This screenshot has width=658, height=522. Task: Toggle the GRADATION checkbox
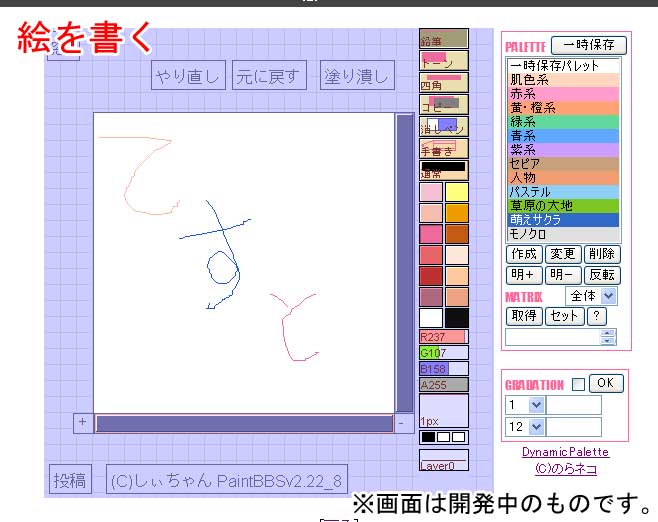[577, 384]
